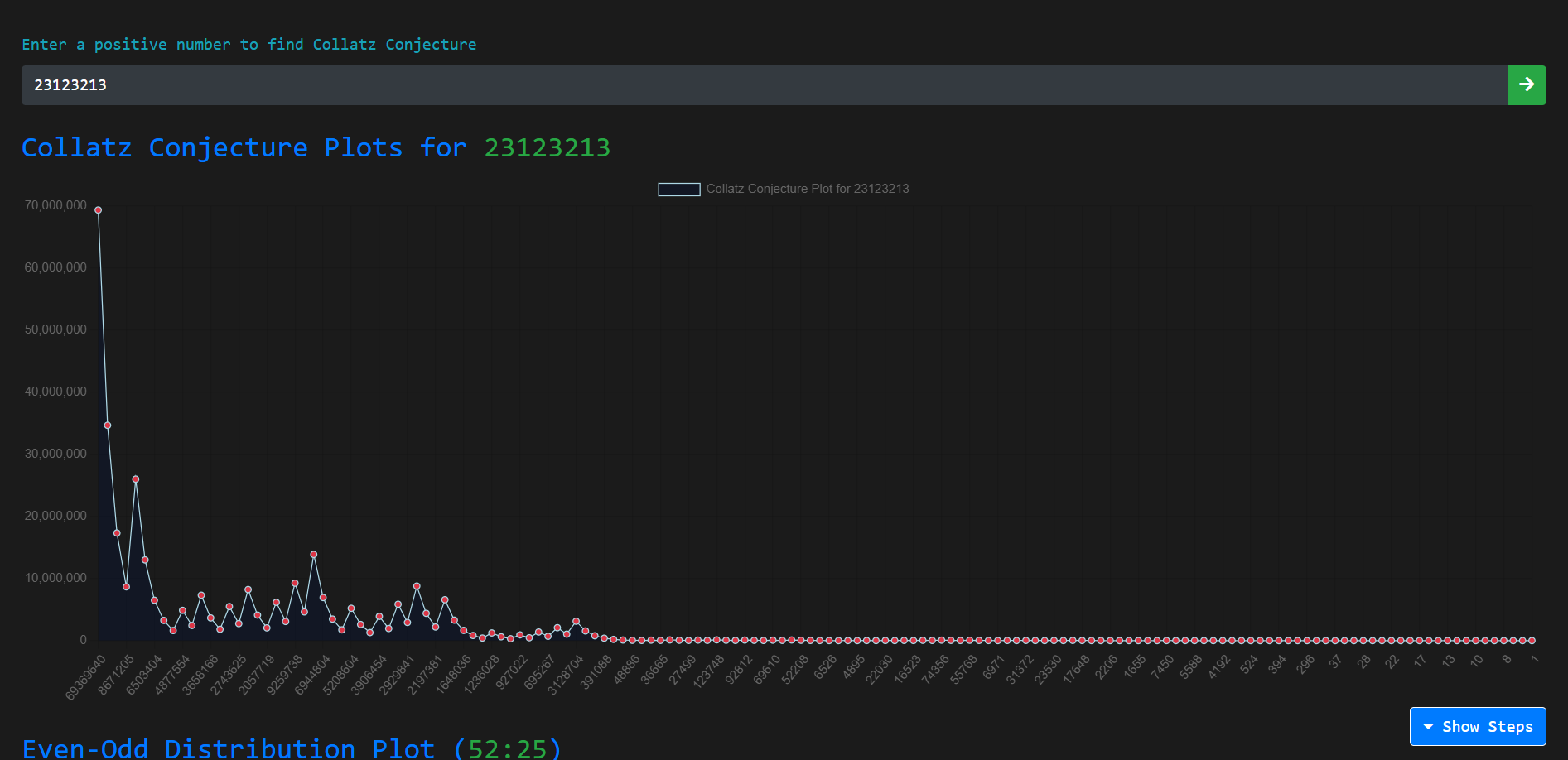The image size is (1568, 760).
Task: Click the 'Collatz Conjecture Plots for' heading text
Action: click(x=244, y=148)
